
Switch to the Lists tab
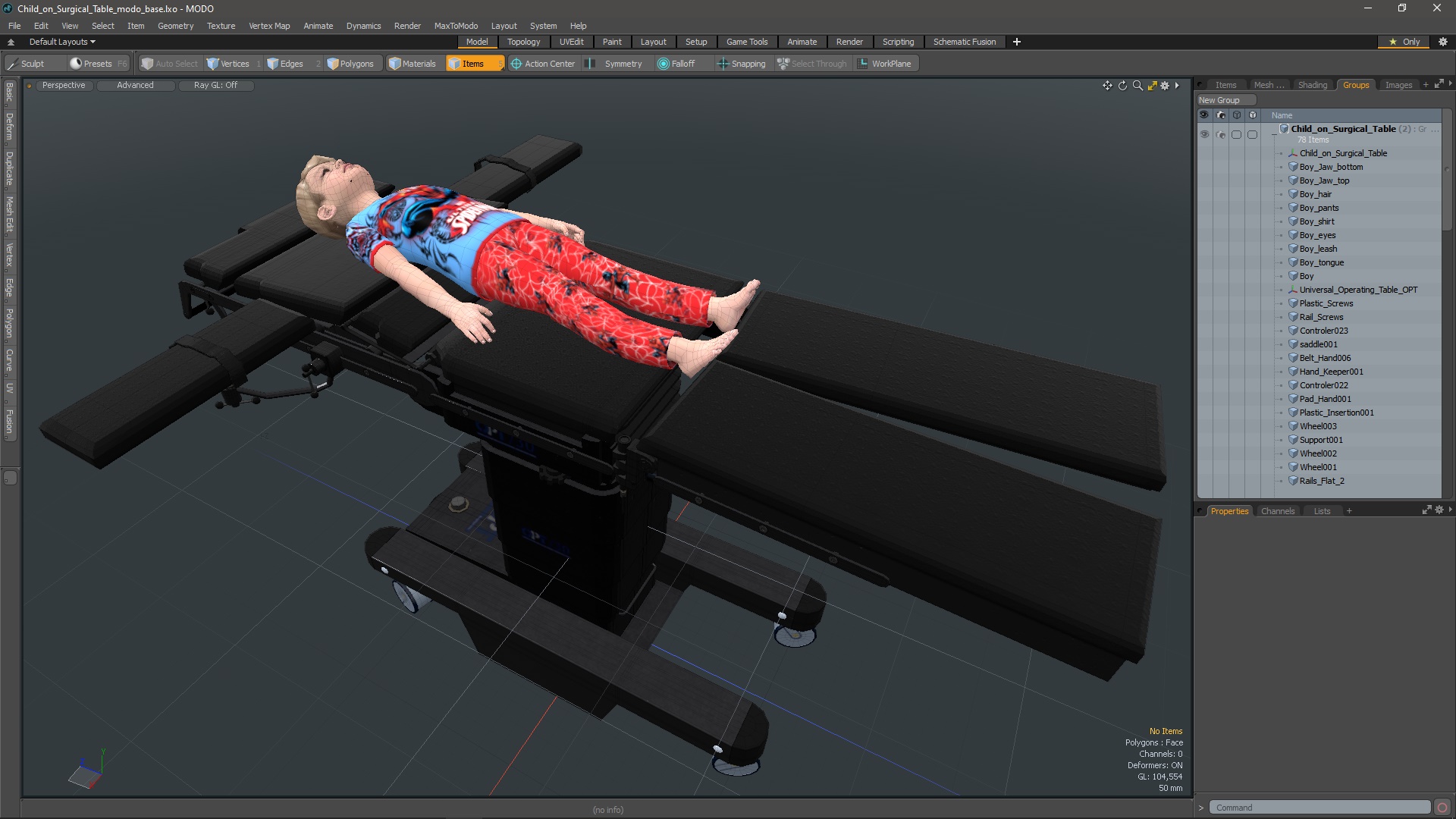(x=1322, y=511)
